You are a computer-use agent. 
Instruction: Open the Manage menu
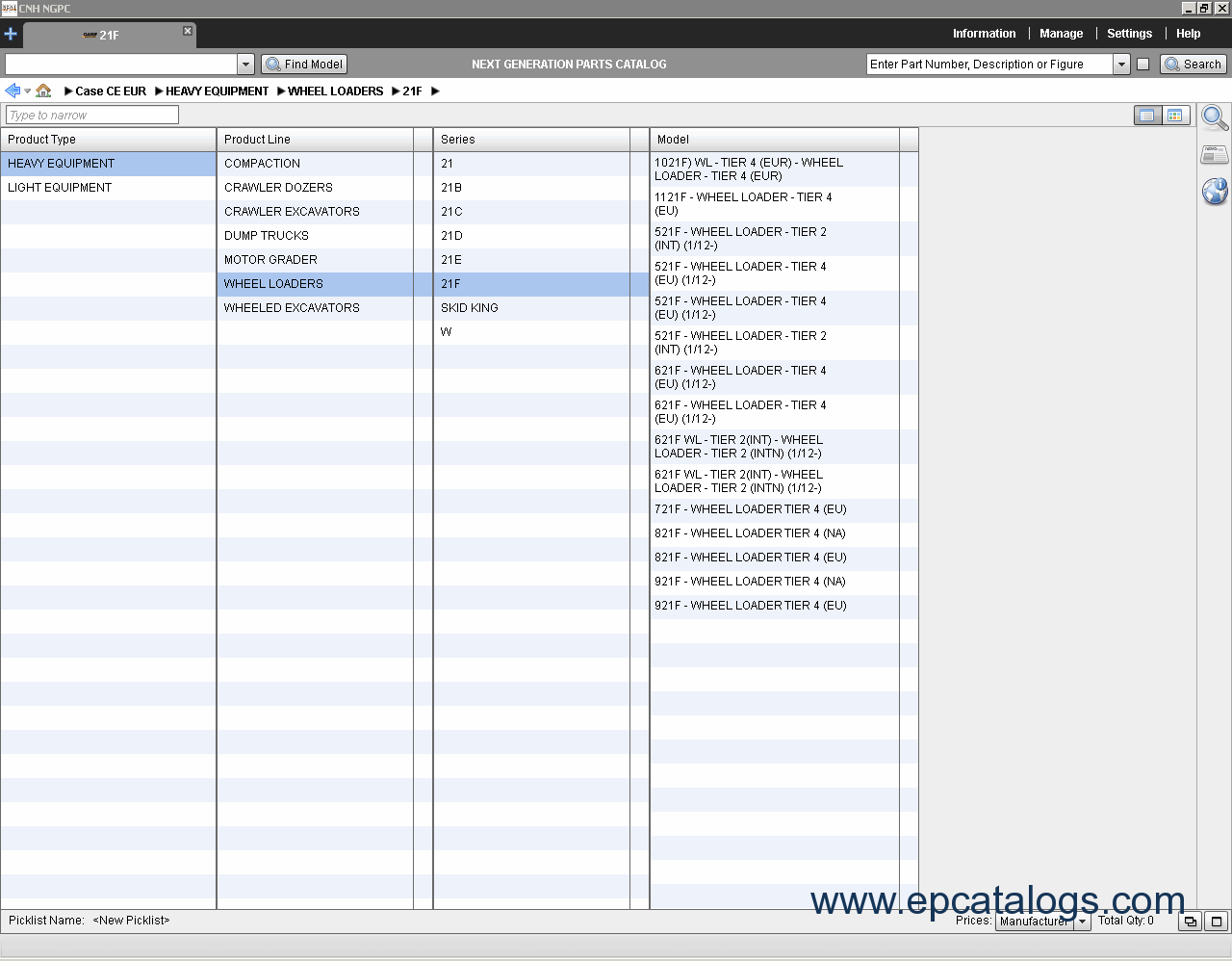coord(1061,34)
